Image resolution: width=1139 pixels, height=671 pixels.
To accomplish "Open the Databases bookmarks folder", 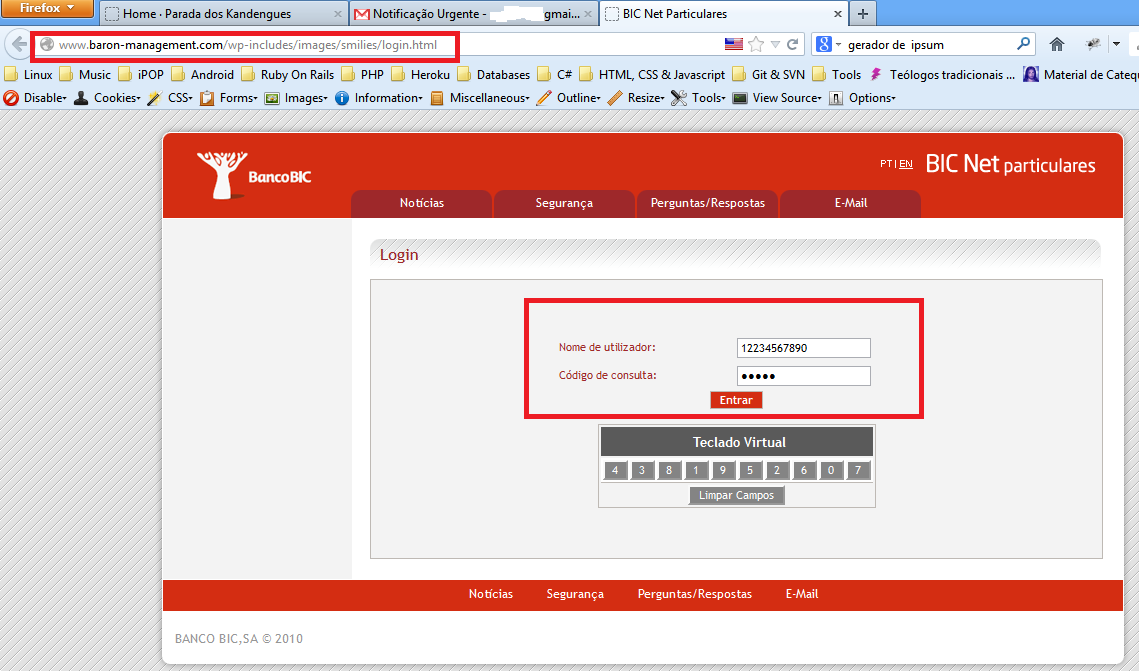I will click(495, 74).
